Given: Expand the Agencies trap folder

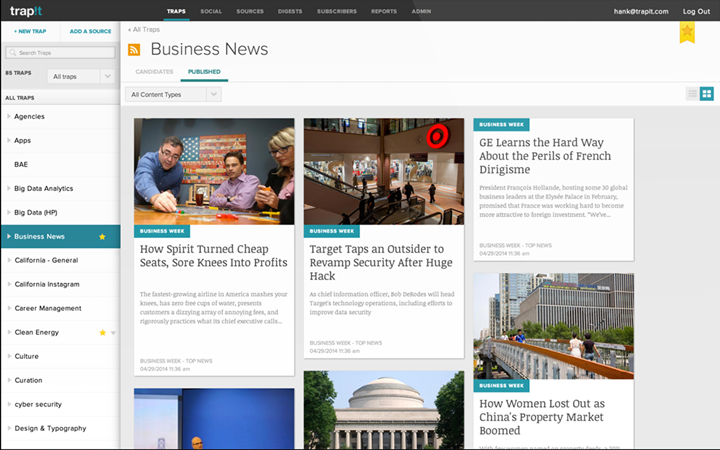Looking at the screenshot, I should [x=9, y=117].
